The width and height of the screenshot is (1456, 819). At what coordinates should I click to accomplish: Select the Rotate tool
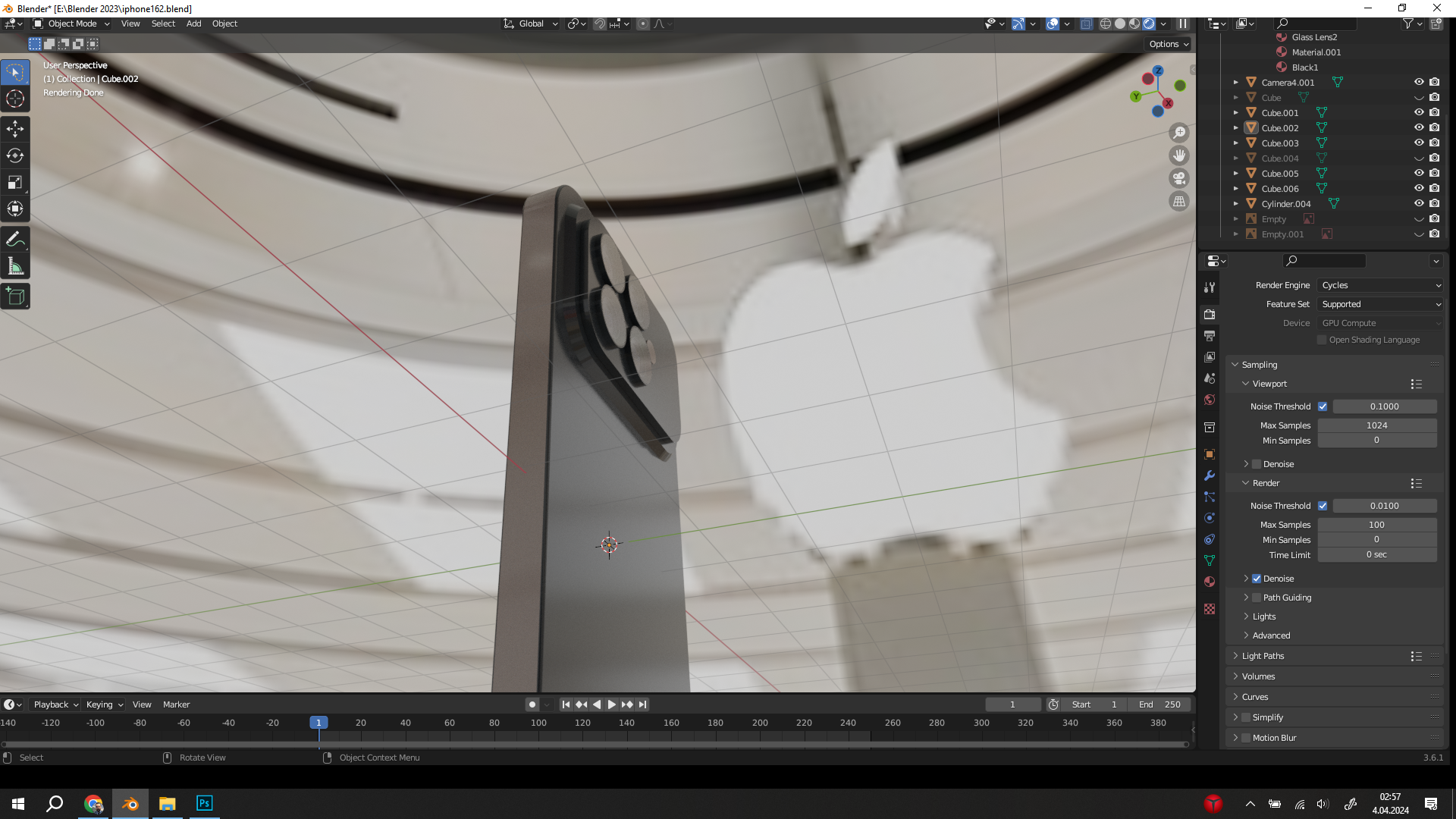point(15,155)
